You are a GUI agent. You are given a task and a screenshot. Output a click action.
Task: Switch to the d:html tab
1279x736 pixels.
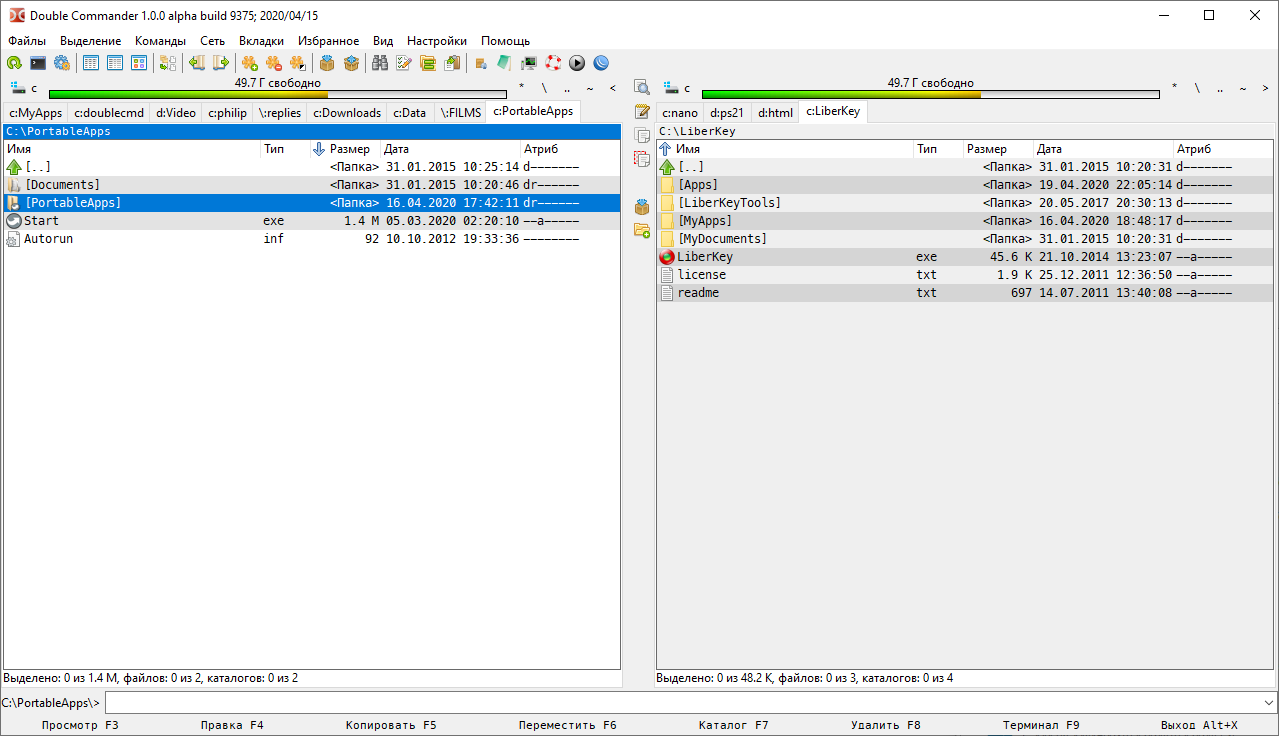click(775, 113)
